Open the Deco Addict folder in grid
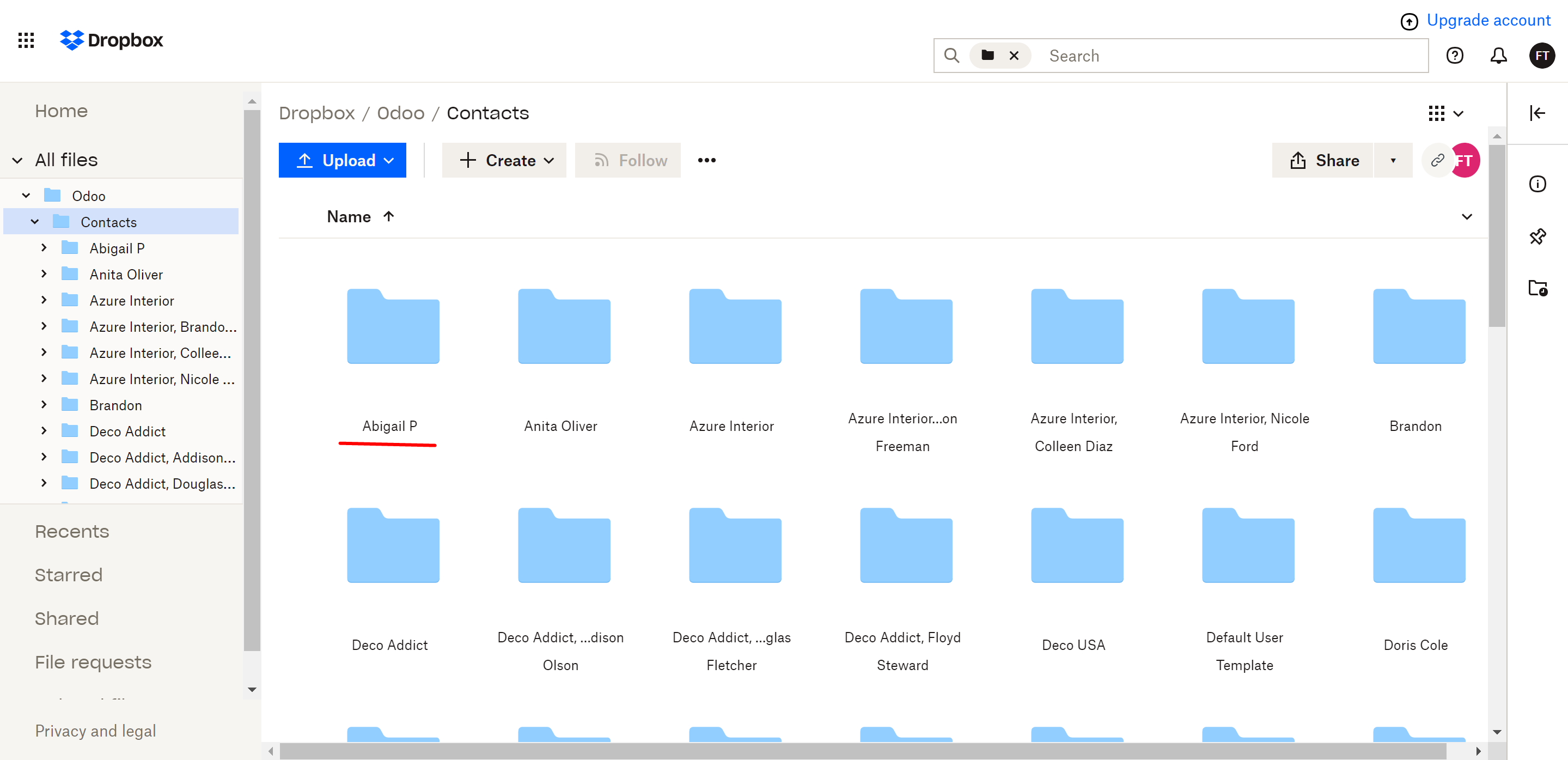 coord(393,545)
